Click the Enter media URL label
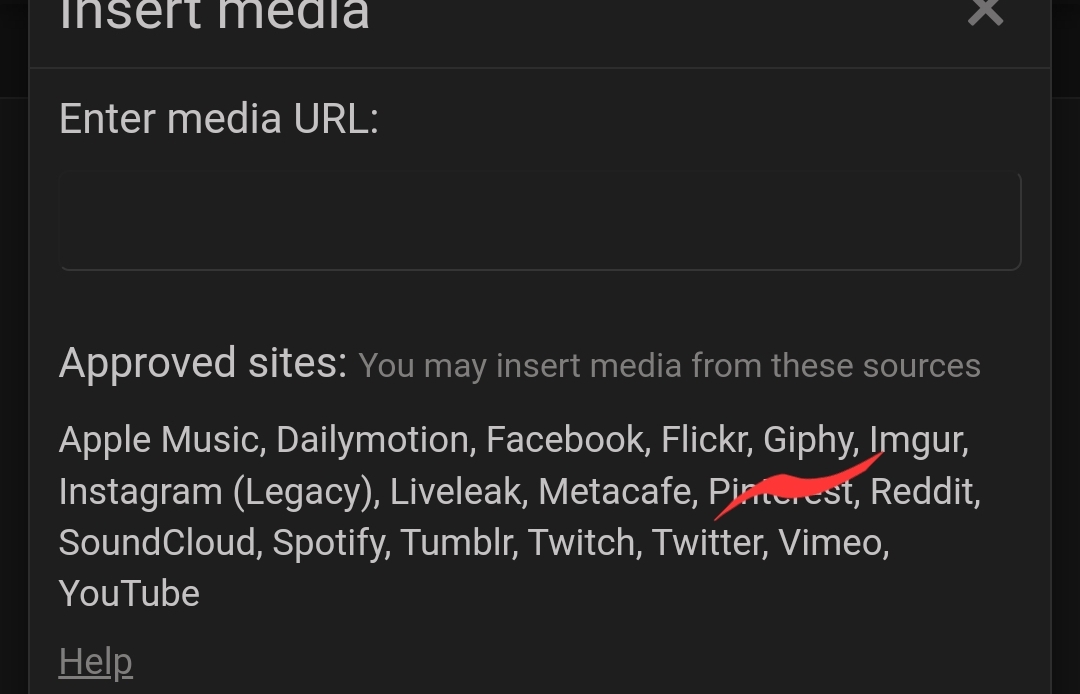The image size is (1080, 694). [219, 120]
